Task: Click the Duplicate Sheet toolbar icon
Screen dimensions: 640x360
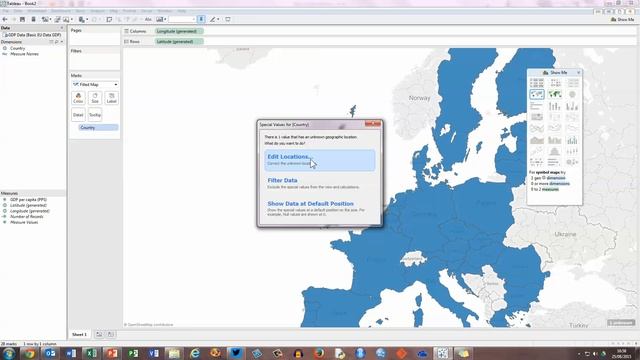Action: (x=57, y=19)
